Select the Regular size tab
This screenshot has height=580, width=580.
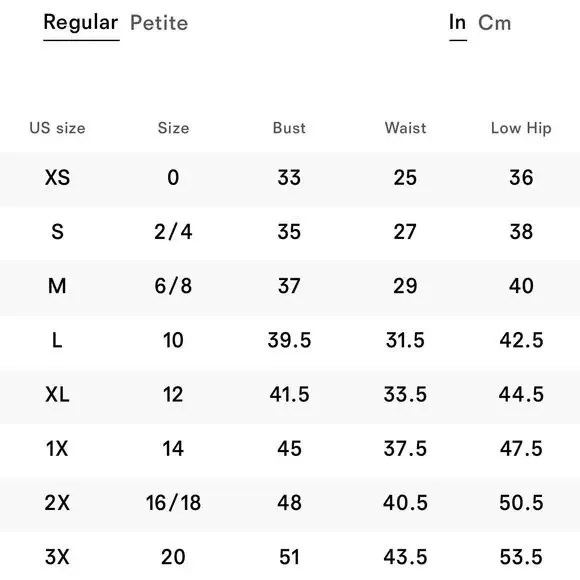pos(81,23)
